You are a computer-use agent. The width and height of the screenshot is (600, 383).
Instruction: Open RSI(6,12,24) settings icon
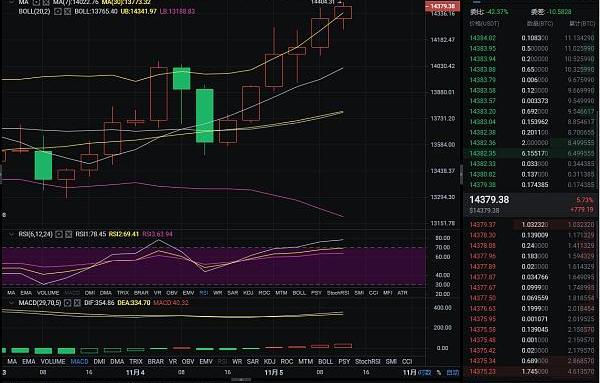tap(59, 234)
